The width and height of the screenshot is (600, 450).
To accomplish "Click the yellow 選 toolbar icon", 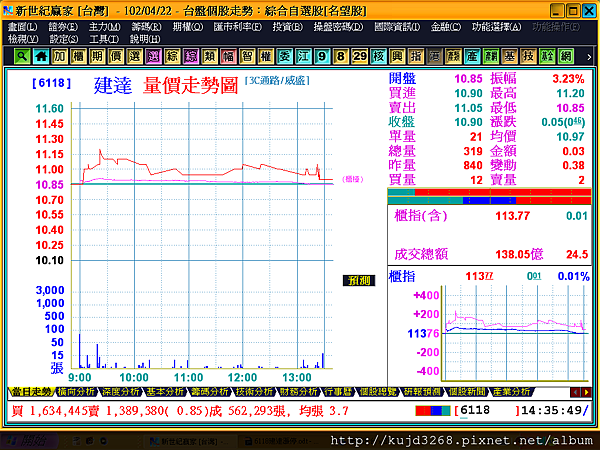I will tap(134, 57).
